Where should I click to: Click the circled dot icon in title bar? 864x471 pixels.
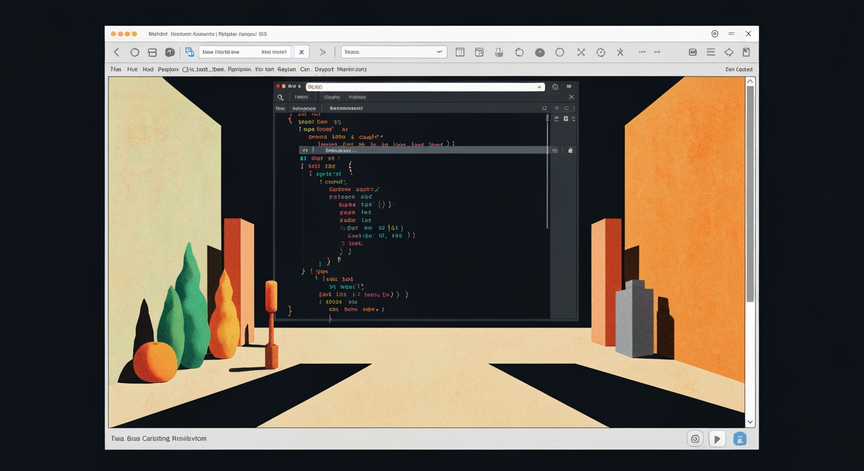click(x=715, y=34)
